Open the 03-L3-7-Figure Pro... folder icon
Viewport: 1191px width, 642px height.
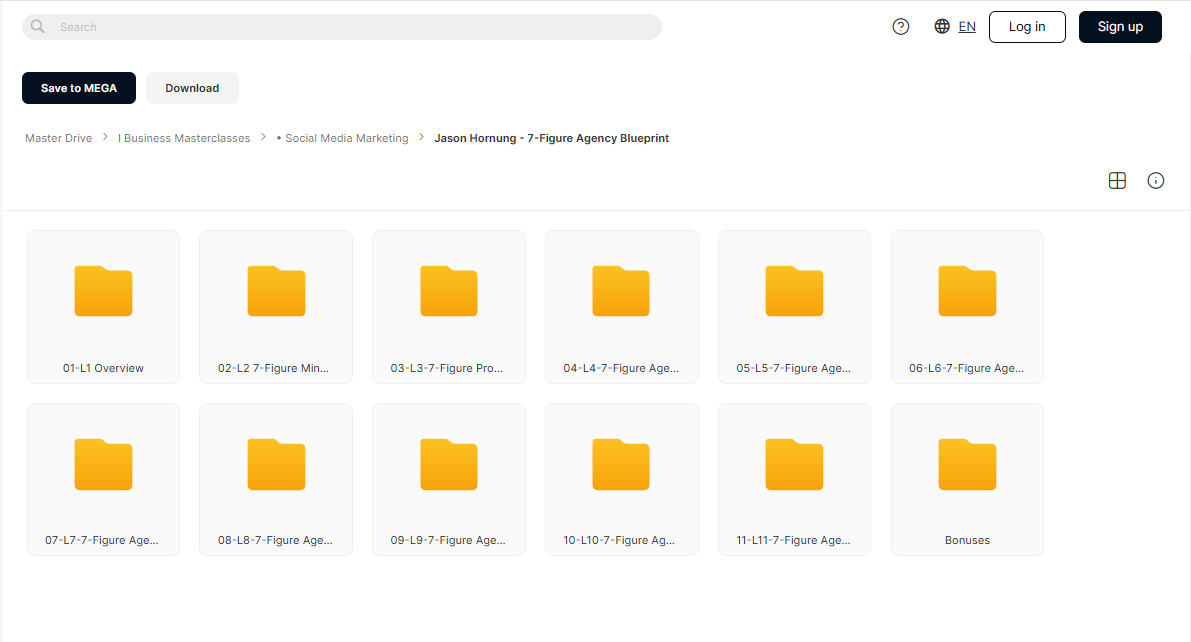[x=449, y=291]
